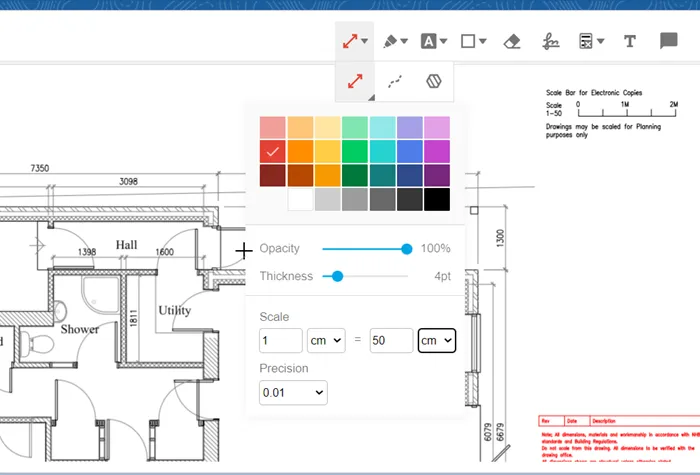This screenshot has height=475, width=700.
Task: Pick the lavender color swatch
Action: click(x=409, y=128)
